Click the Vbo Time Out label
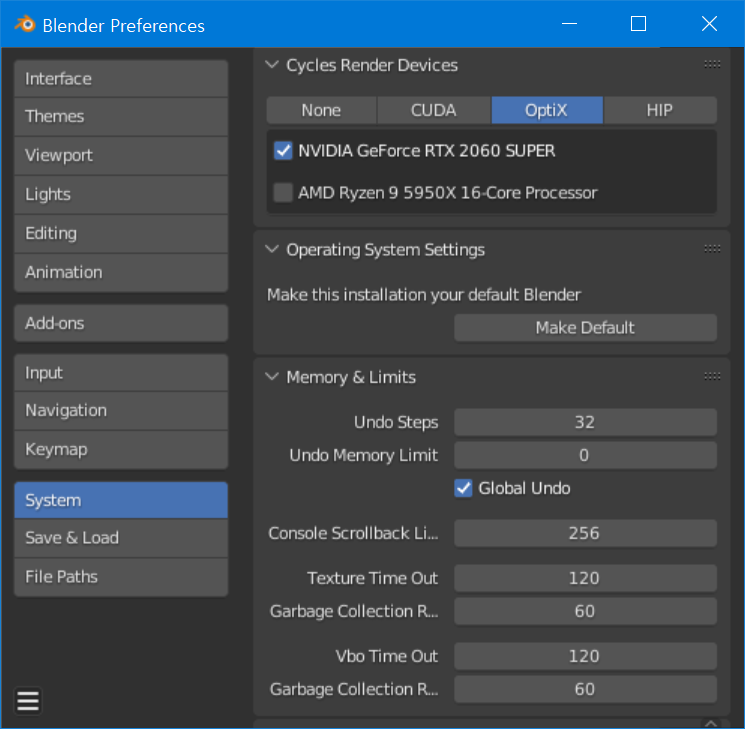This screenshot has width=745, height=729. pos(387,656)
